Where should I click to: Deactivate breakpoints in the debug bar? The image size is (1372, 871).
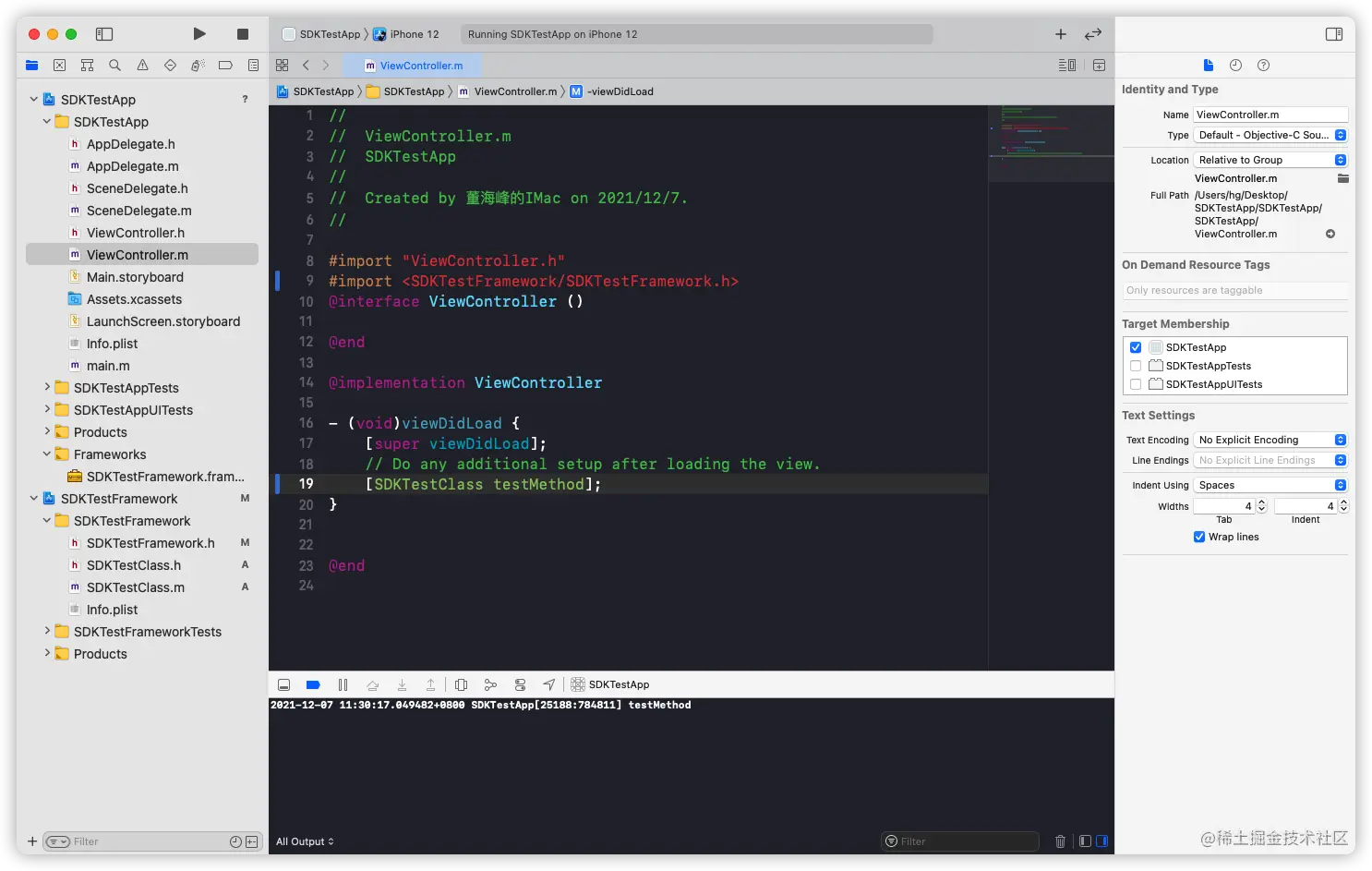pos(313,684)
